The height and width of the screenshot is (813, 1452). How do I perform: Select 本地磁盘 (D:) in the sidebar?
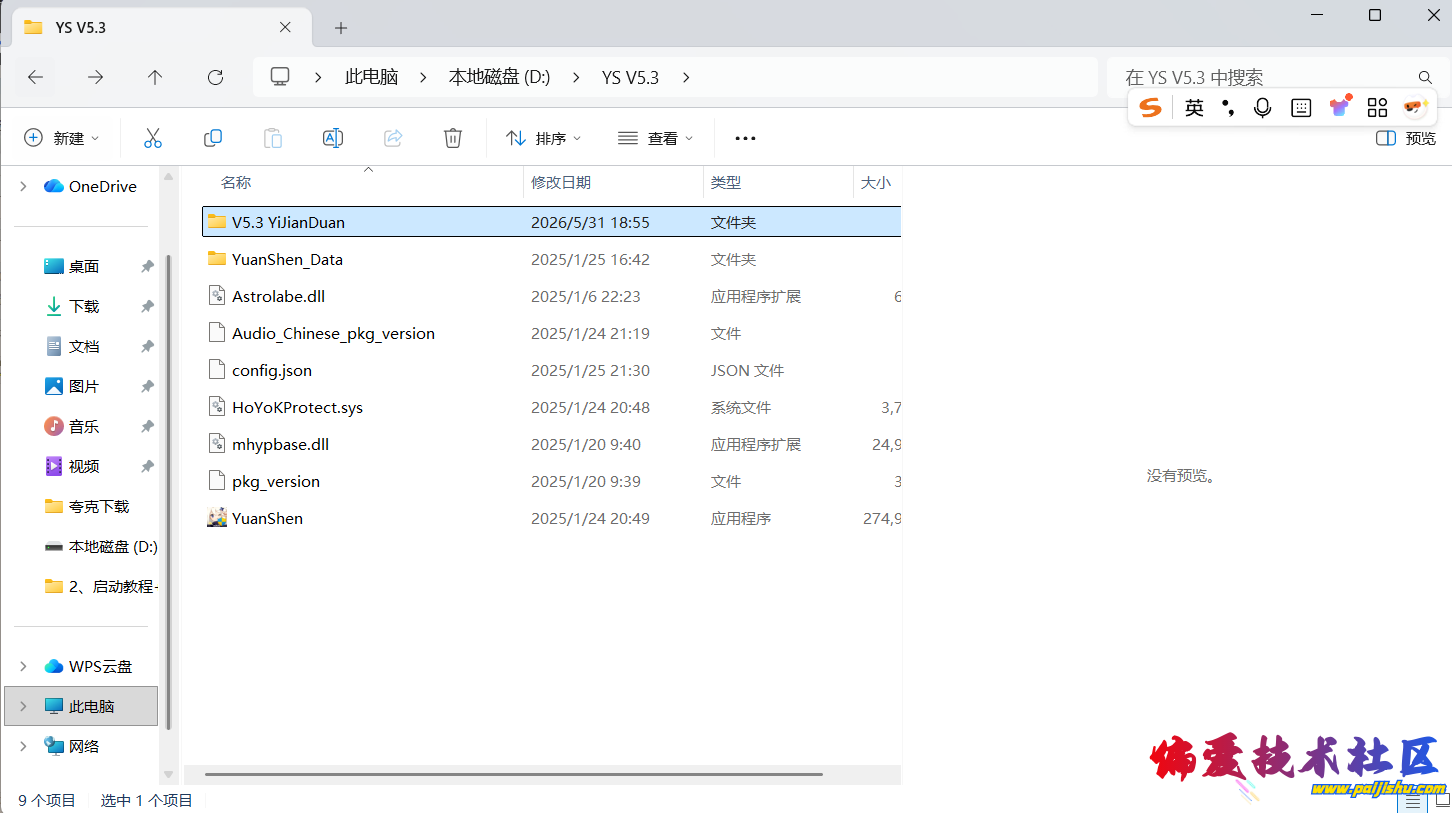pyautogui.click(x=100, y=546)
